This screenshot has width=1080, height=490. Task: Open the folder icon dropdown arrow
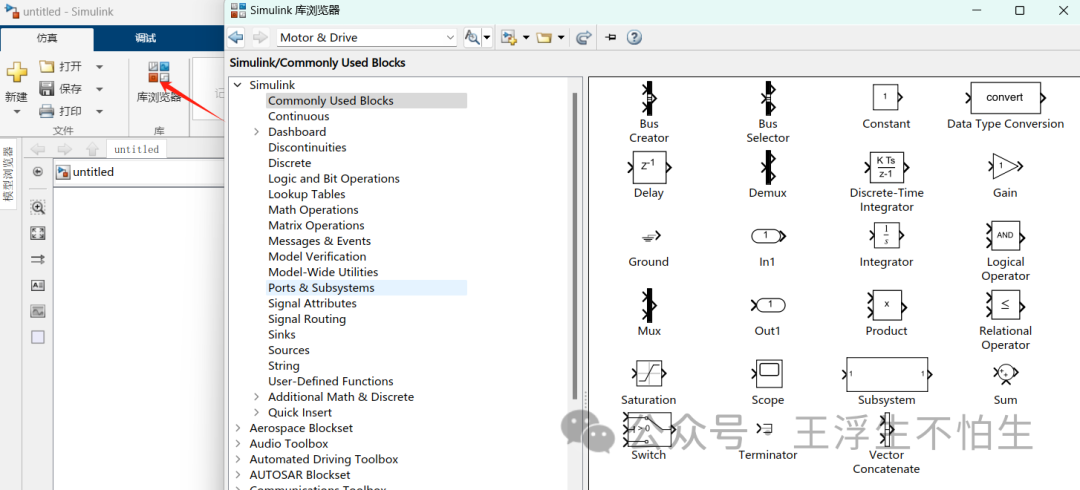pyautogui.click(x=561, y=37)
